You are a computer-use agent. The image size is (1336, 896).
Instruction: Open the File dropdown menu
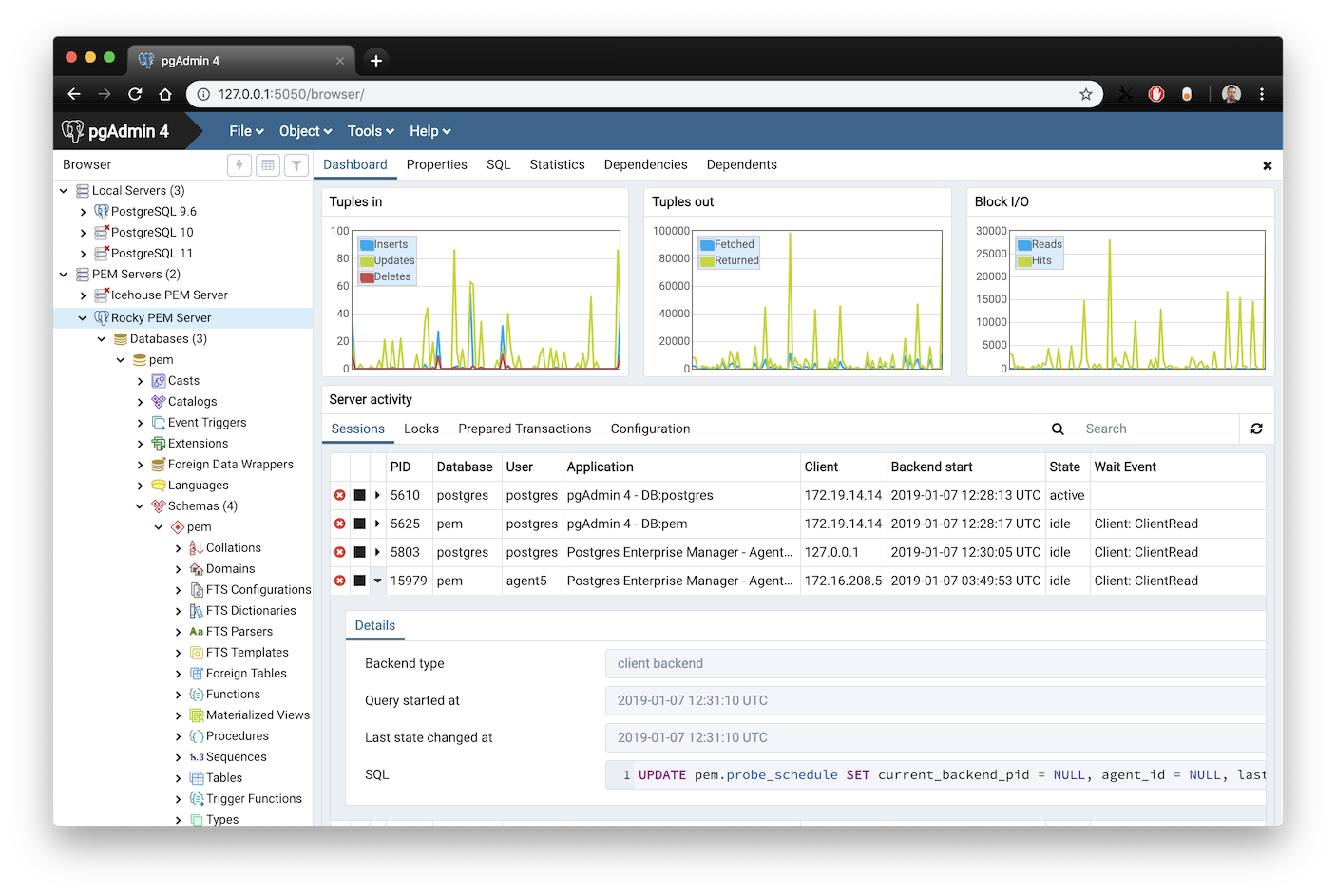(246, 131)
